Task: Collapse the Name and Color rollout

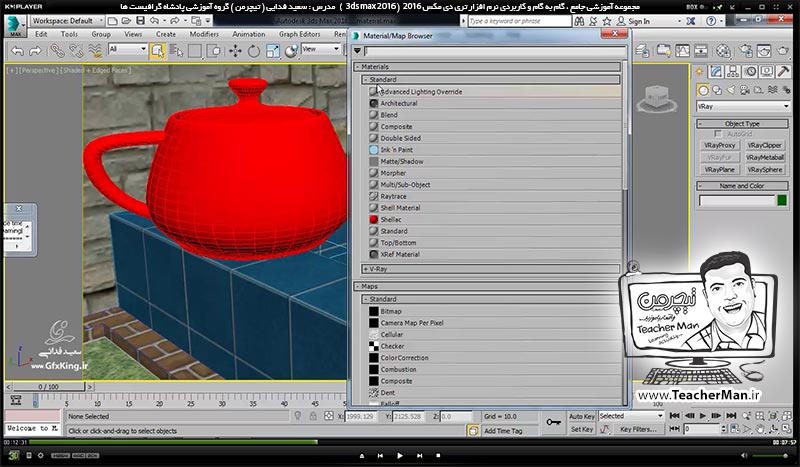Action: click(742, 186)
